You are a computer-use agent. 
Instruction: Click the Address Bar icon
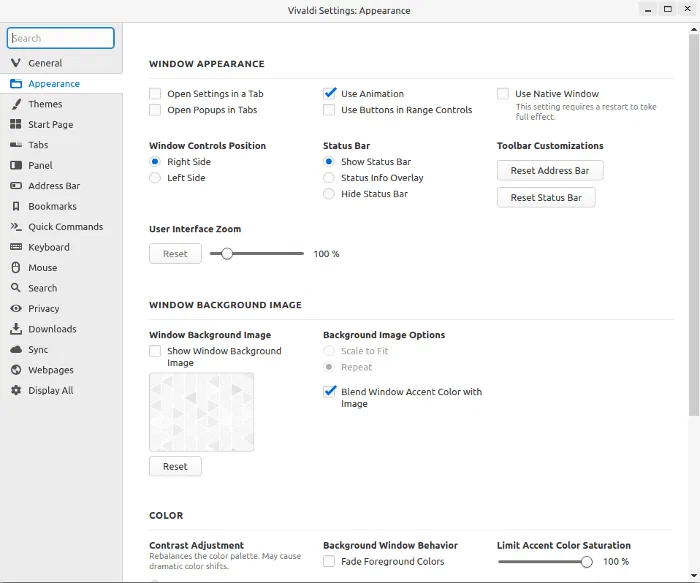[16, 185]
